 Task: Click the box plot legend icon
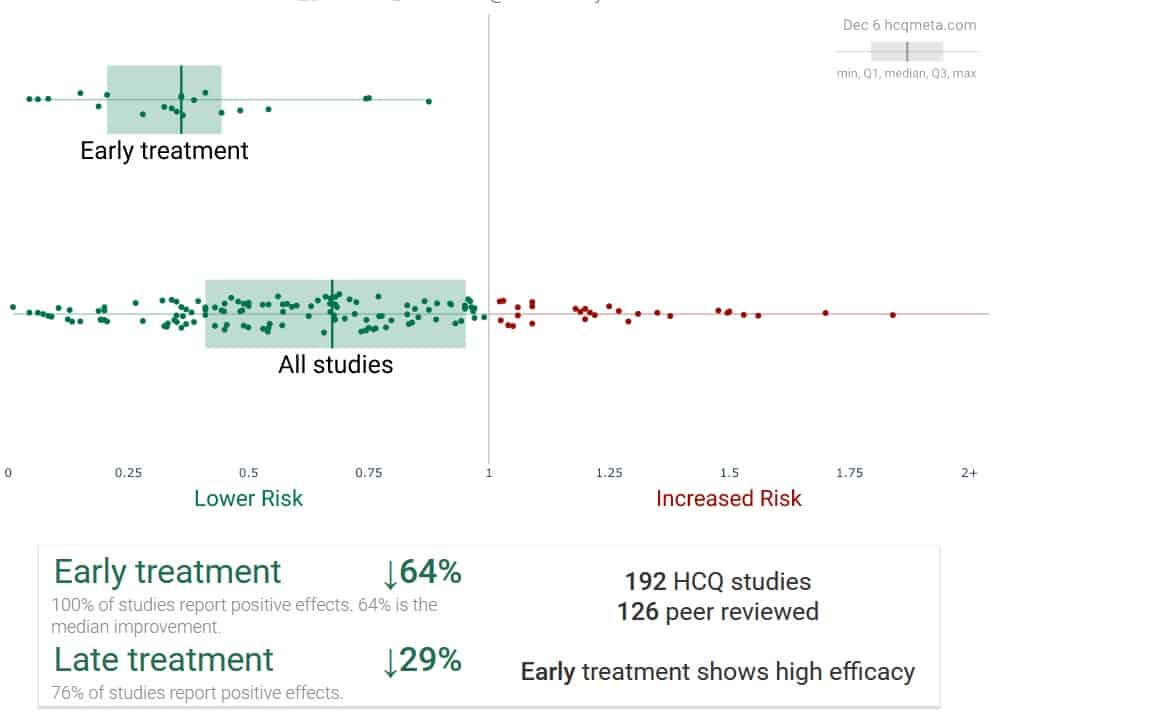(x=907, y=51)
